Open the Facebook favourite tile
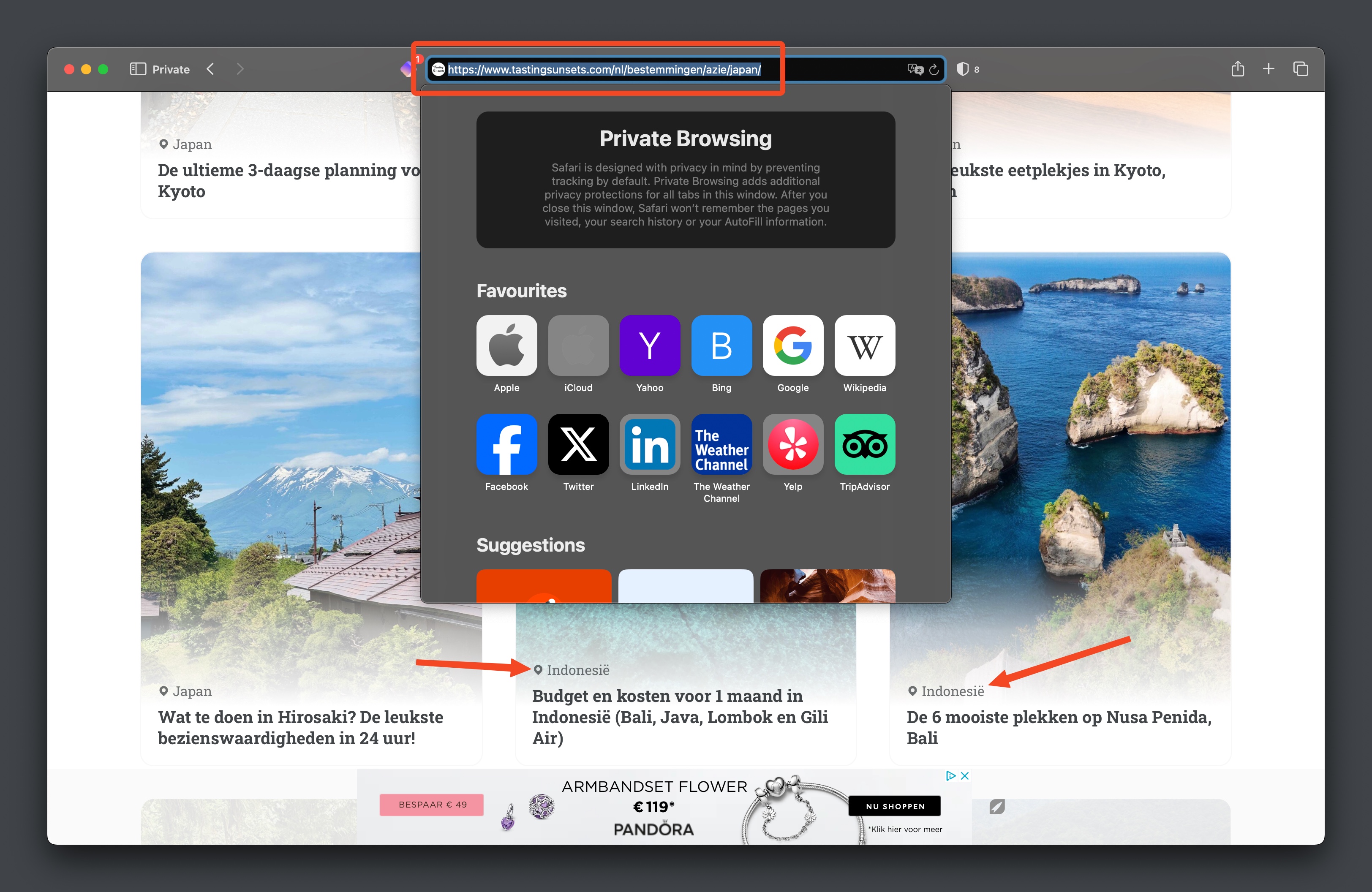Viewport: 1372px width, 892px height. pos(506,444)
